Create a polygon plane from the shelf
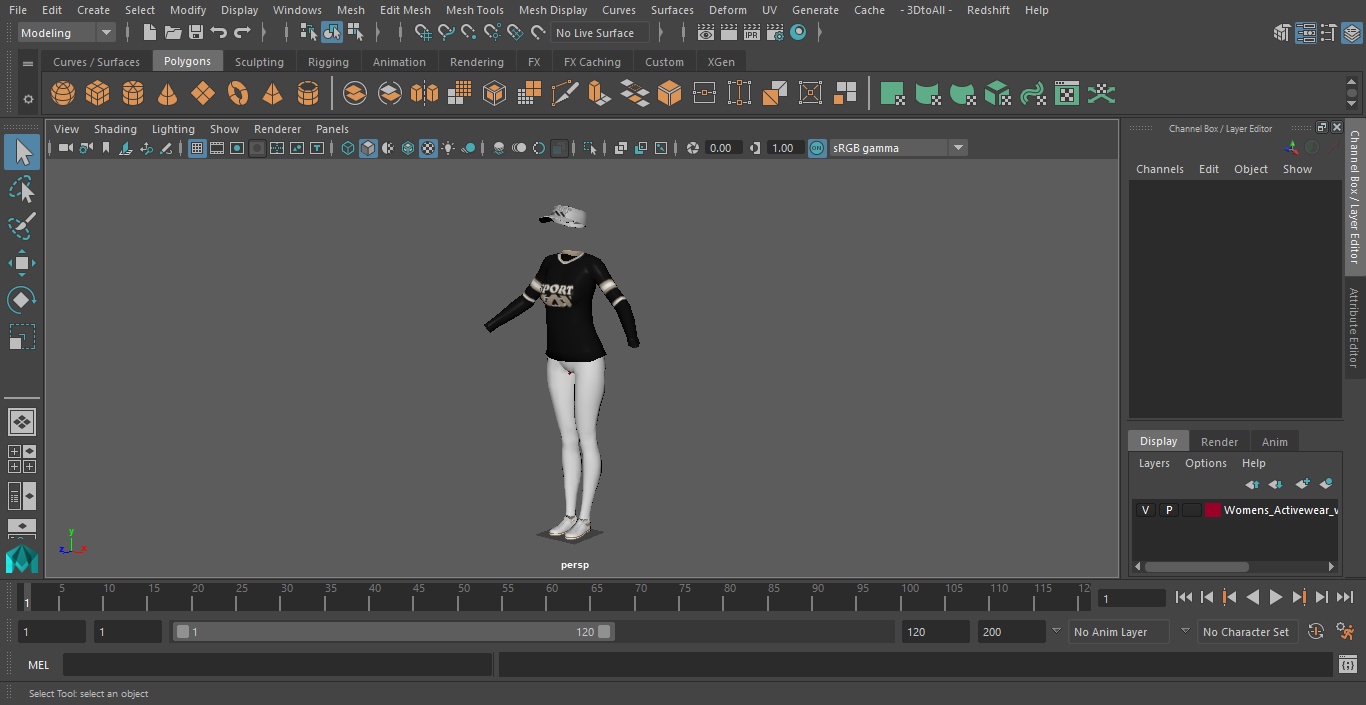Viewport: 1366px width, 705px height. (203, 94)
